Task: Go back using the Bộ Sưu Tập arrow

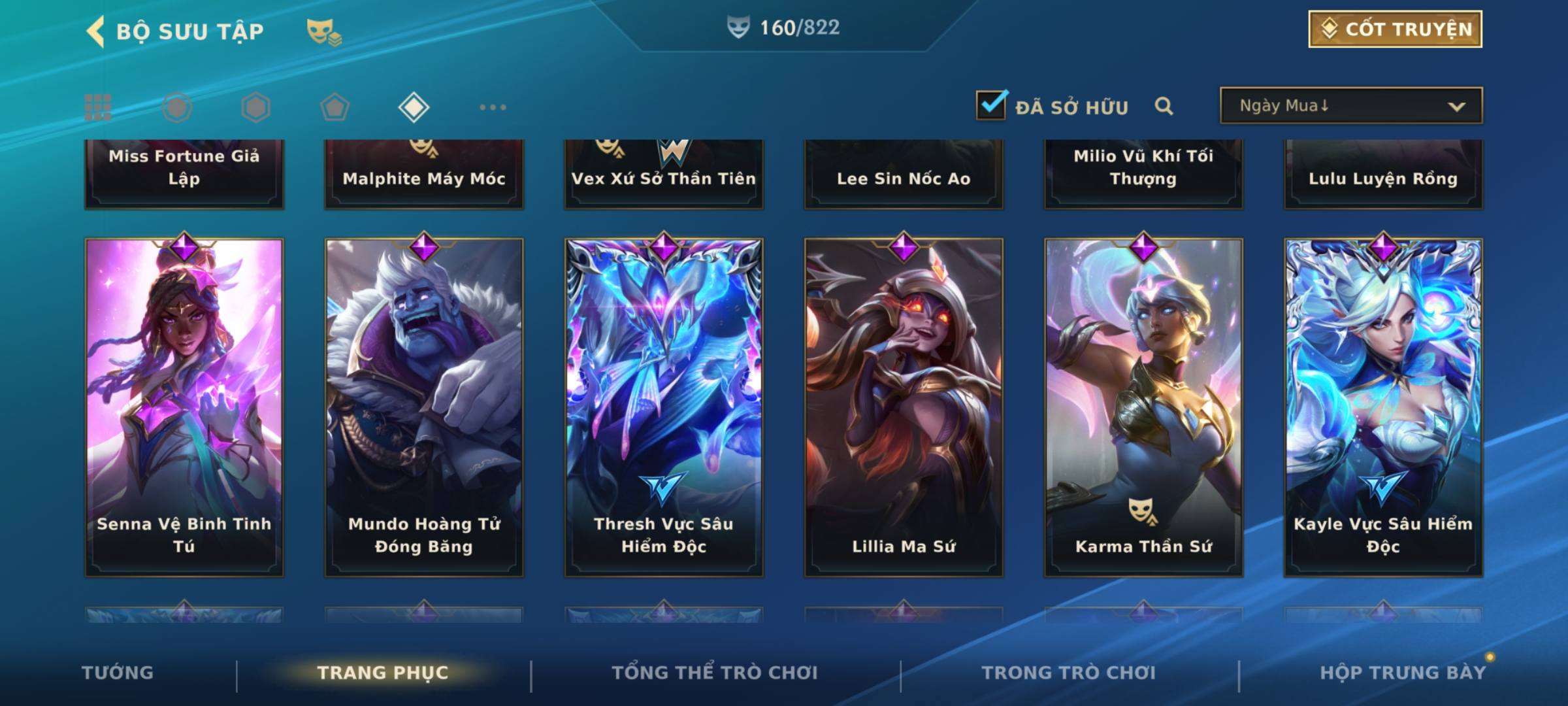Action: tap(95, 31)
